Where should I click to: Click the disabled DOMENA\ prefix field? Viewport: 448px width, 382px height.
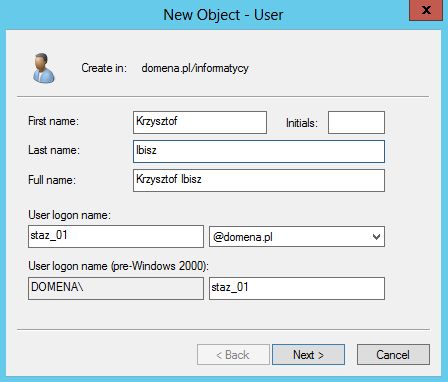(x=116, y=288)
